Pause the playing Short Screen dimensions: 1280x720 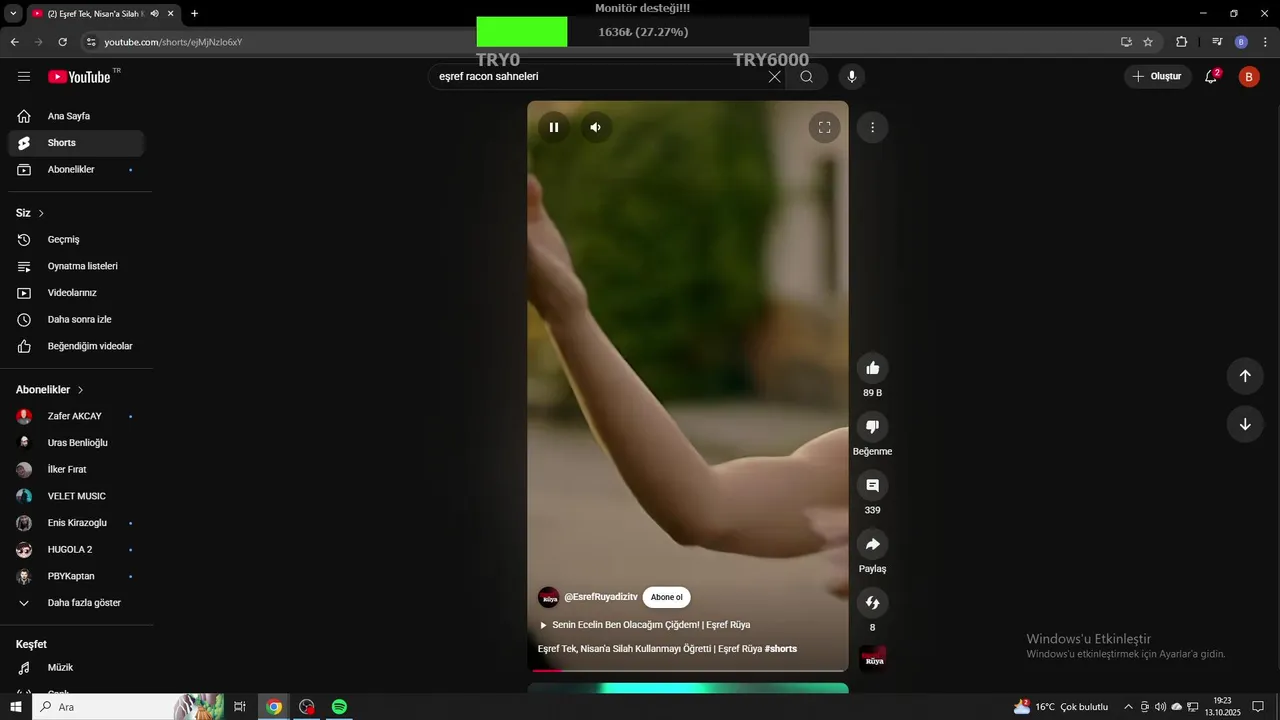pos(554,127)
